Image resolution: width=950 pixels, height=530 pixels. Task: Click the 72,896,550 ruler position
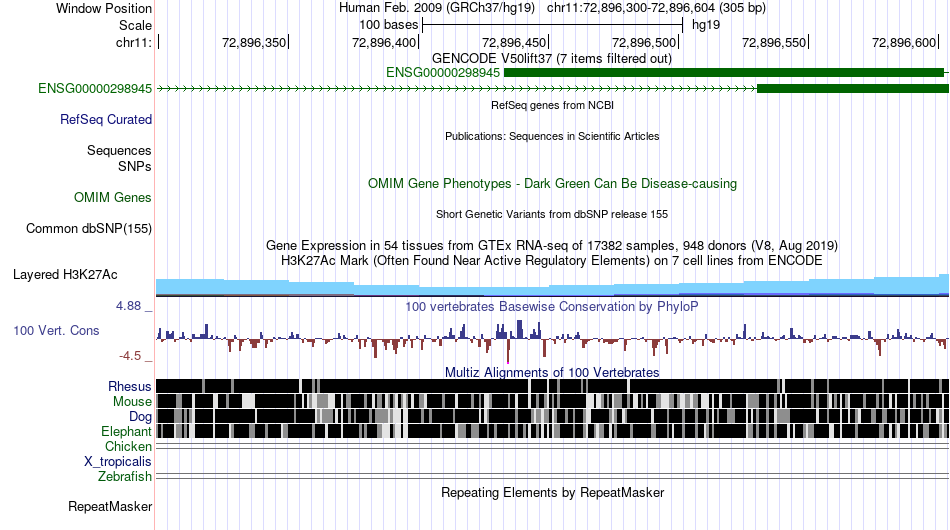[774, 42]
